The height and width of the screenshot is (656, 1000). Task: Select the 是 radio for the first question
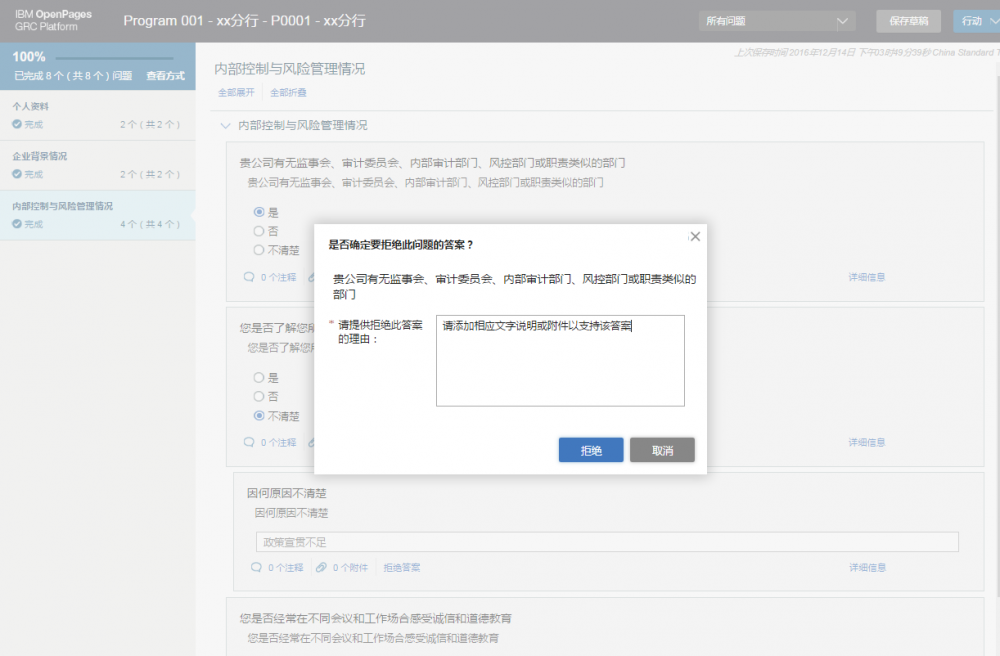tap(258, 212)
